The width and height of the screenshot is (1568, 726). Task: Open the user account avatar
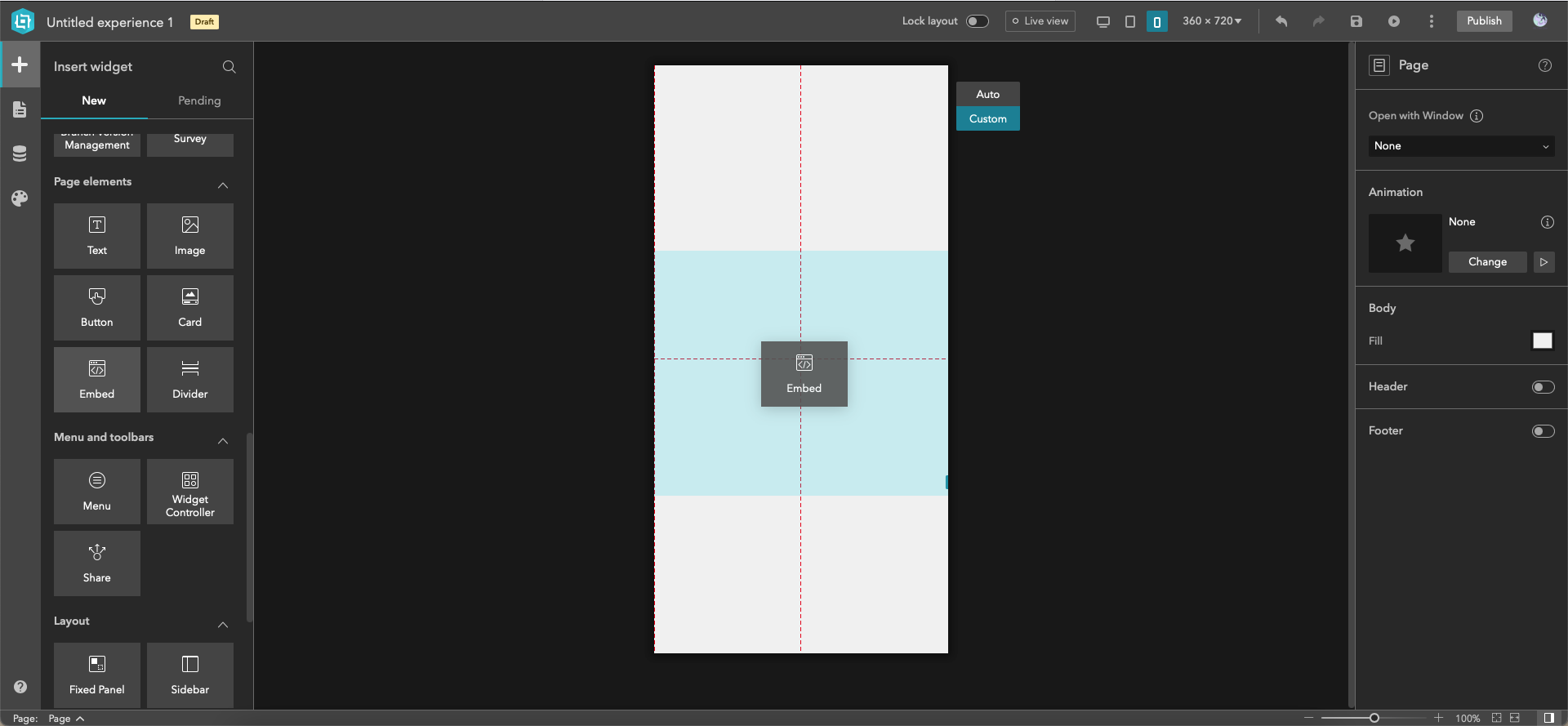point(1540,20)
